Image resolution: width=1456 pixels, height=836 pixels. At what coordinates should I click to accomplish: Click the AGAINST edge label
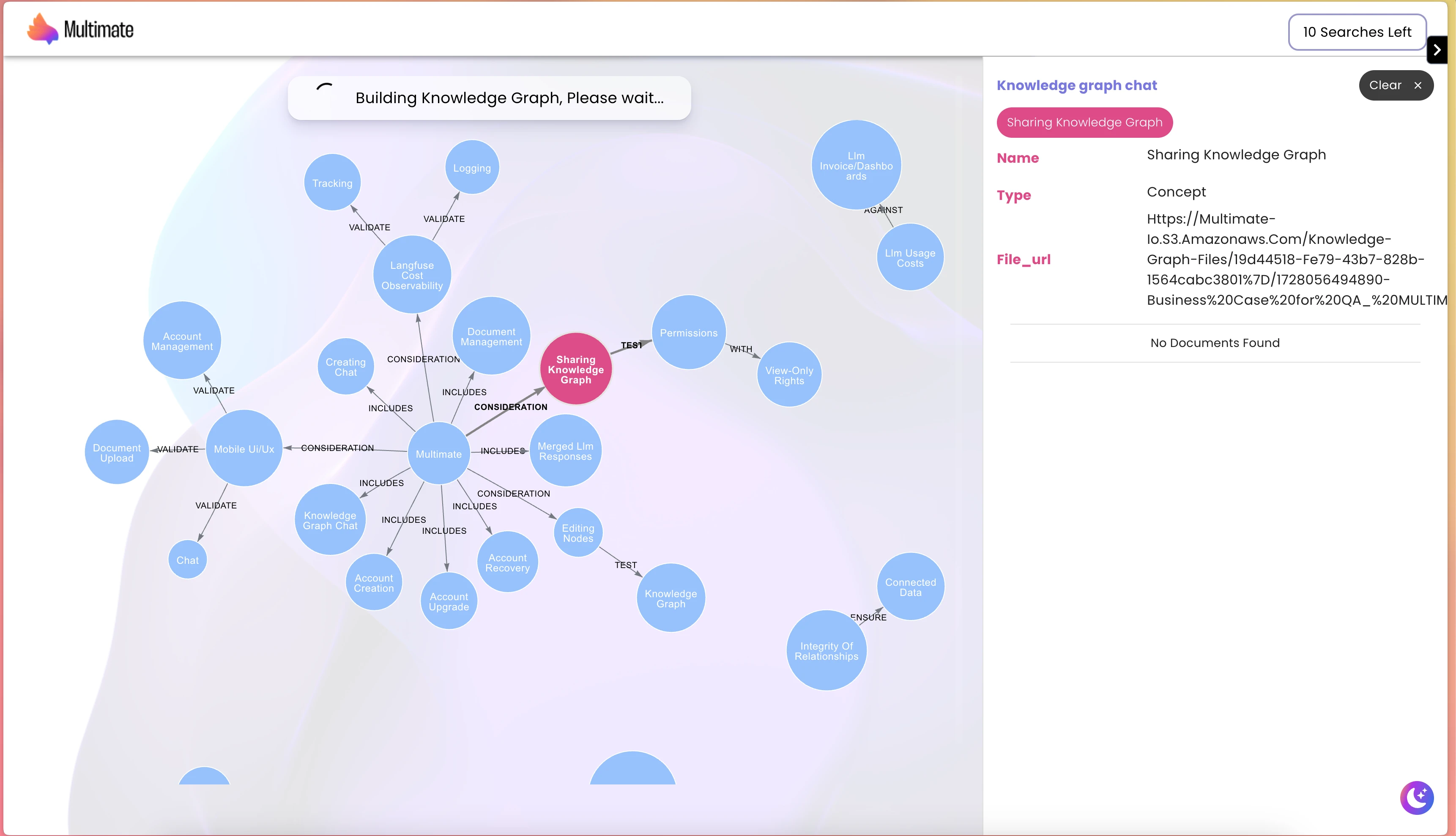883,210
